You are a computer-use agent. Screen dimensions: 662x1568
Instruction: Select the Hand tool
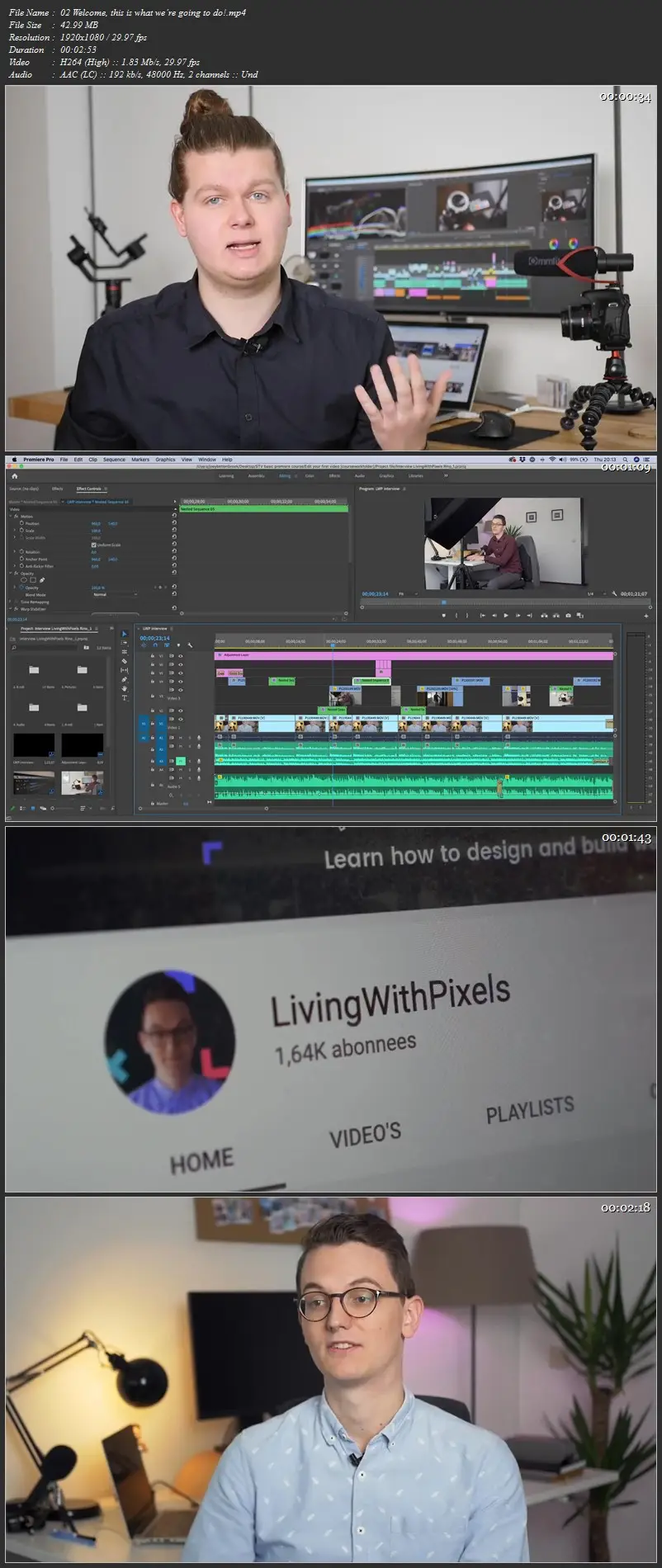tap(124, 688)
